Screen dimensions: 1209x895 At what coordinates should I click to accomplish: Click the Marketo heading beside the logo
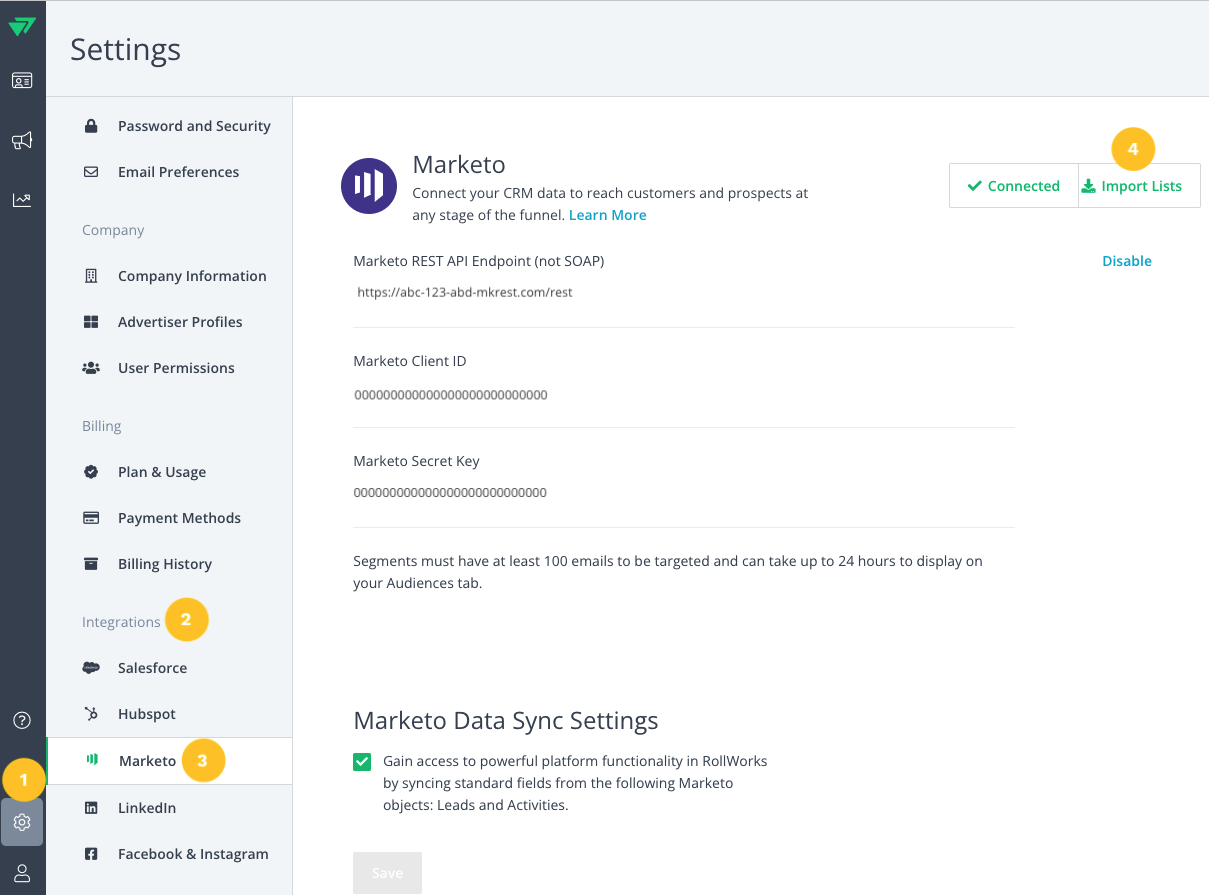(459, 164)
